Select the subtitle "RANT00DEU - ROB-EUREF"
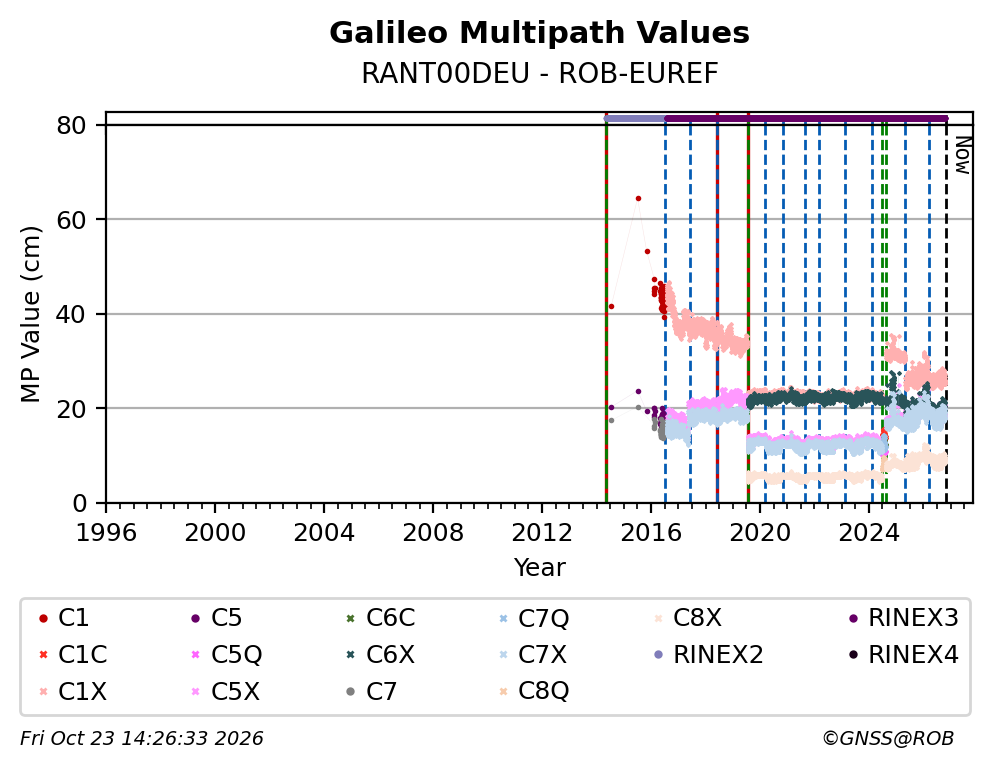This screenshot has height=769, width=992. pyautogui.click(x=540, y=73)
